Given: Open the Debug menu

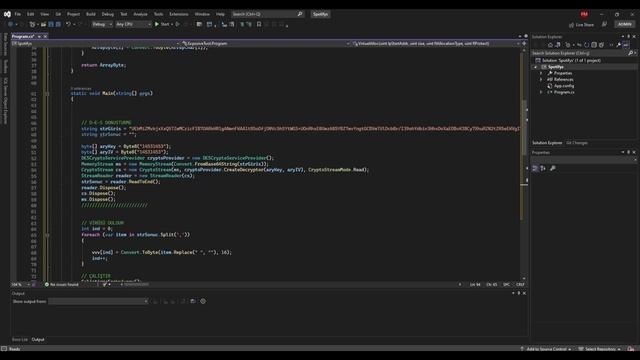Looking at the screenshot, I should click(x=108, y=14).
